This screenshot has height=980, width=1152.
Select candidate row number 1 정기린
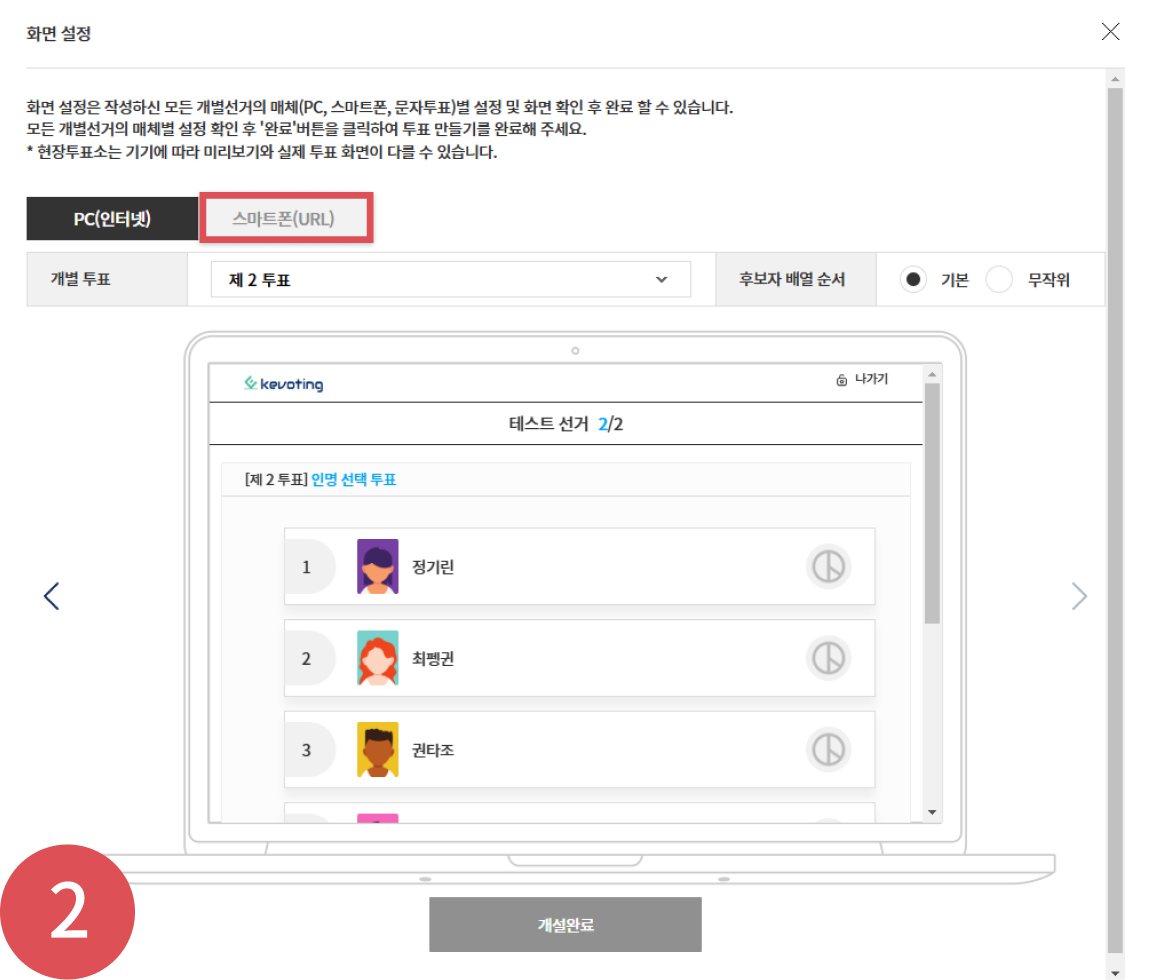[579, 567]
